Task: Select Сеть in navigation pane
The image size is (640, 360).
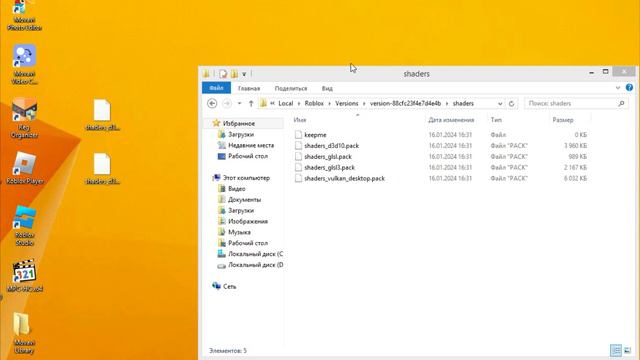Action: (x=229, y=287)
